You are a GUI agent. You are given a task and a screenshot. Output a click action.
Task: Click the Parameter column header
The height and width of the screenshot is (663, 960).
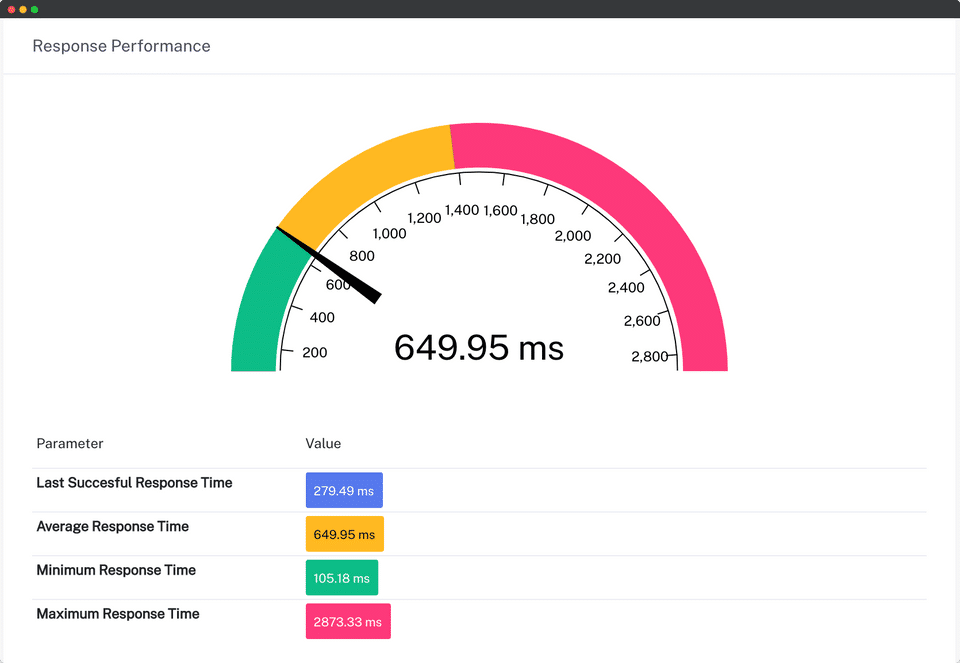pyautogui.click(x=70, y=443)
